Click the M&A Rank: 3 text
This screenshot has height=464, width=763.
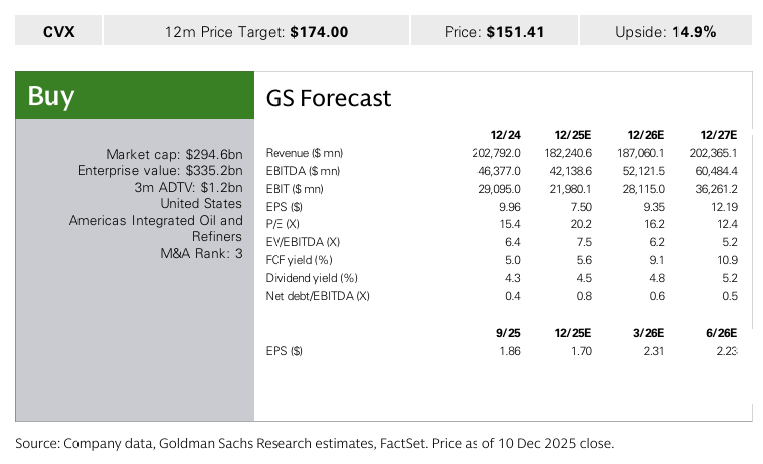(x=201, y=253)
